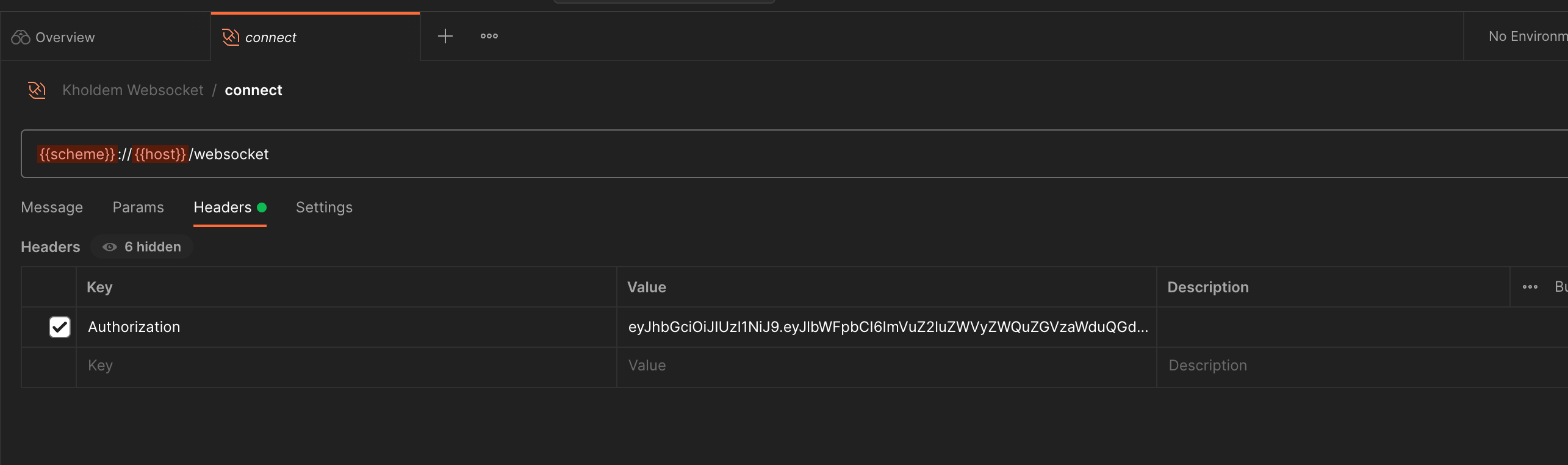Screen dimensions: 1568x465
Task: Select the Settings tab
Action: pos(324,207)
